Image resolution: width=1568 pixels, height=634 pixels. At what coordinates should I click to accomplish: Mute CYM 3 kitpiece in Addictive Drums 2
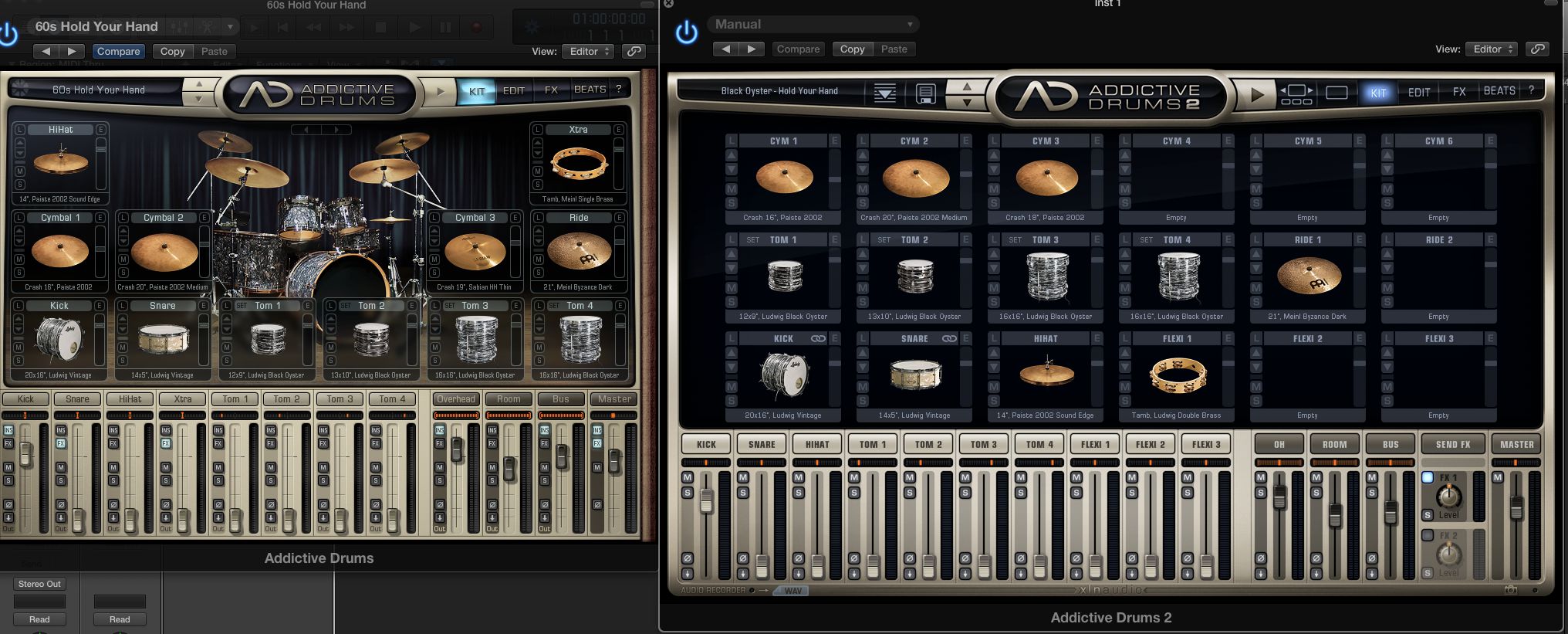(994, 189)
